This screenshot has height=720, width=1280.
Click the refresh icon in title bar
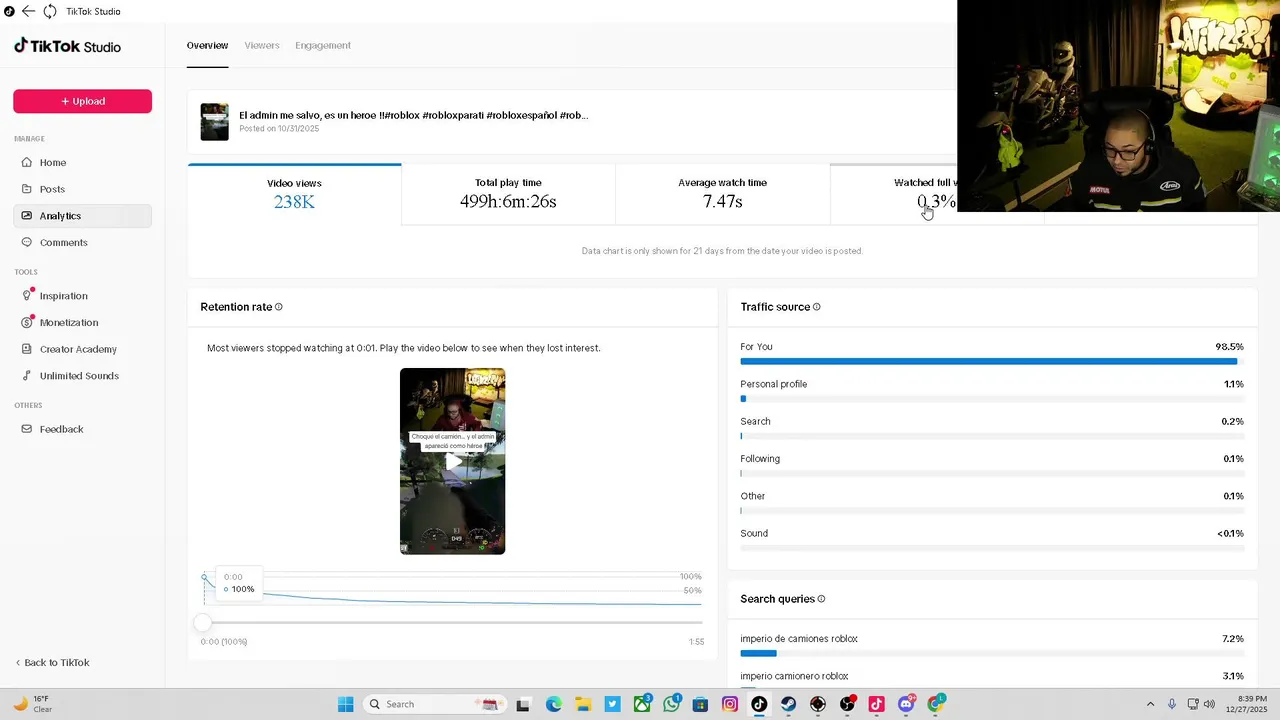pos(49,11)
